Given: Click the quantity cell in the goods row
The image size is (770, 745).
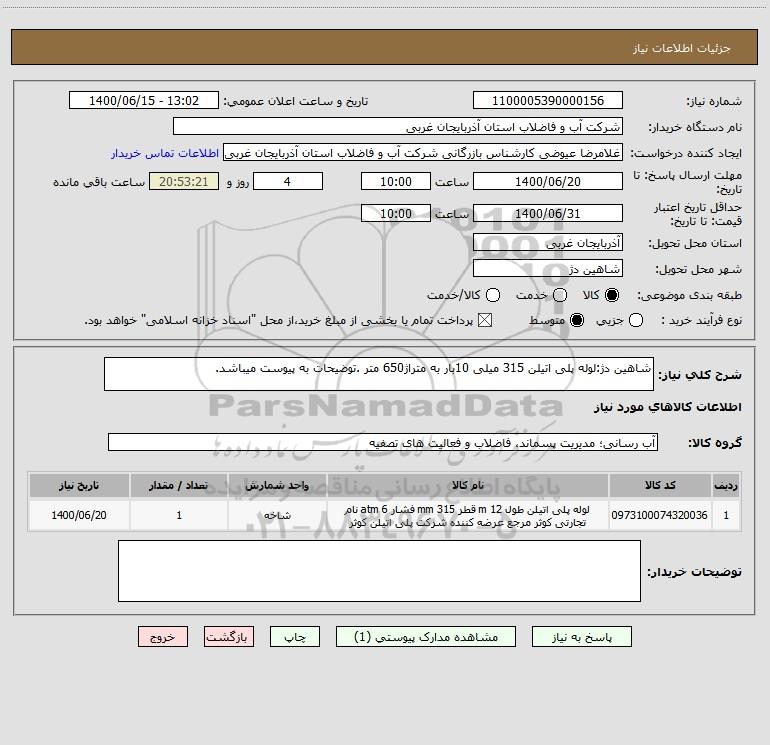Looking at the screenshot, I should tap(179, 515).
